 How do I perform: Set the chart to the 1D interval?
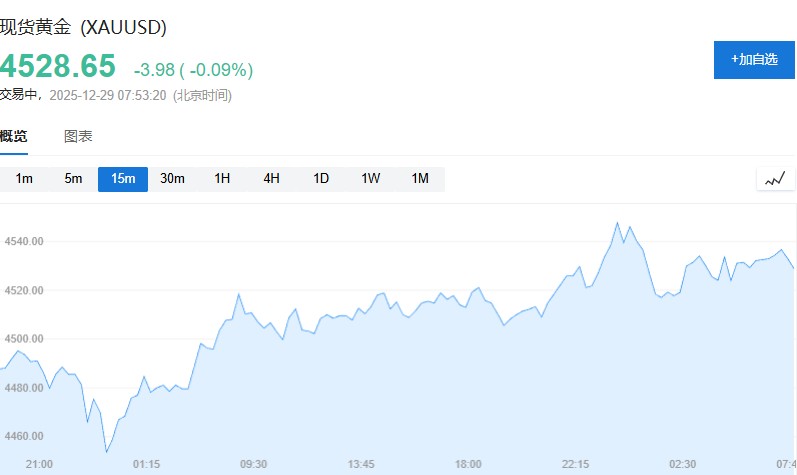[x=321, y=179]
